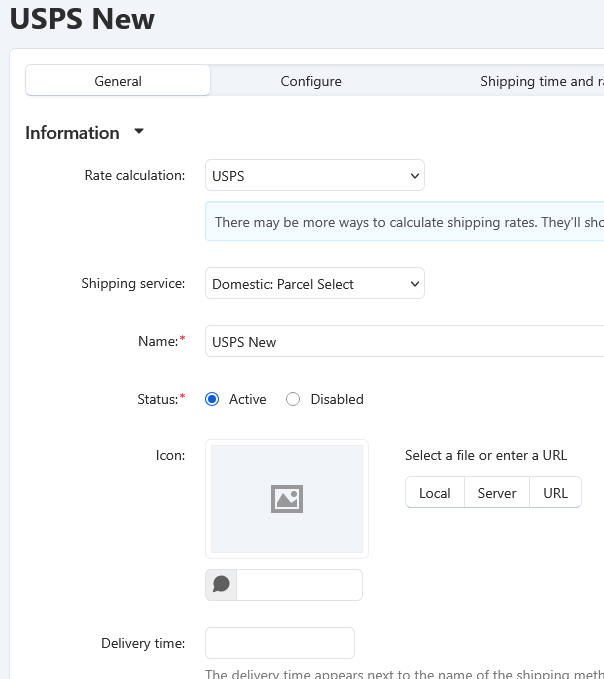Open the Rate calculation dropdown
The height and width of the screenshot is (679, 604).
click(314, 176)
